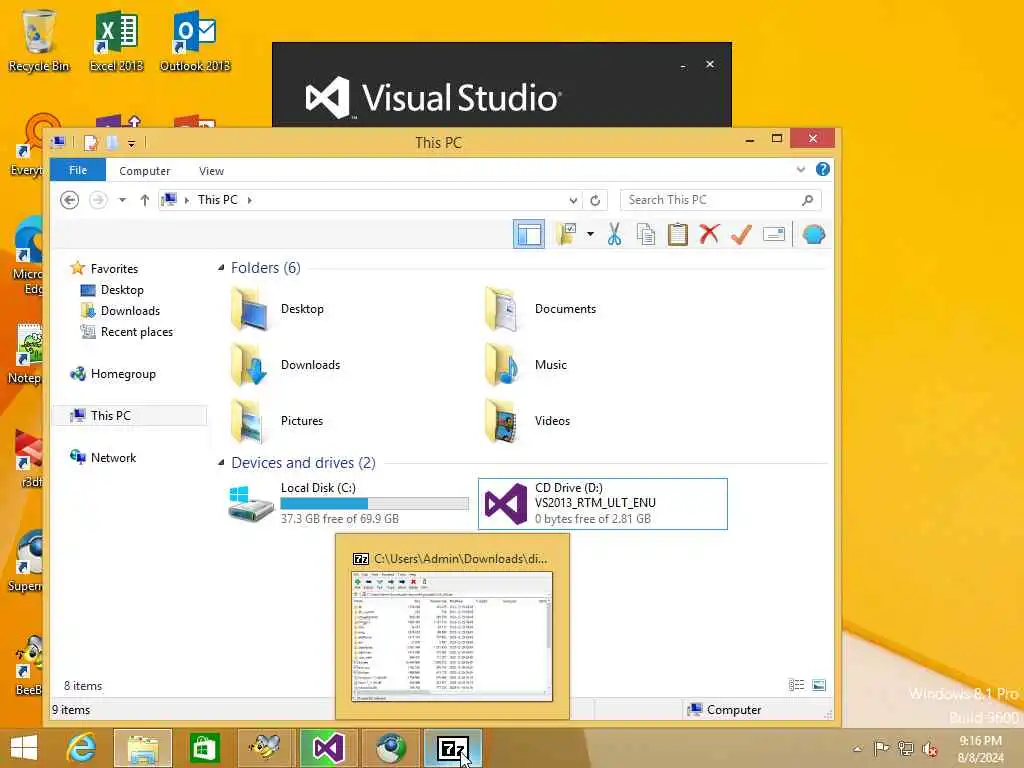Open the Documents folder
The height and width of the screenshot is (768, 1024).
[540, 309]
